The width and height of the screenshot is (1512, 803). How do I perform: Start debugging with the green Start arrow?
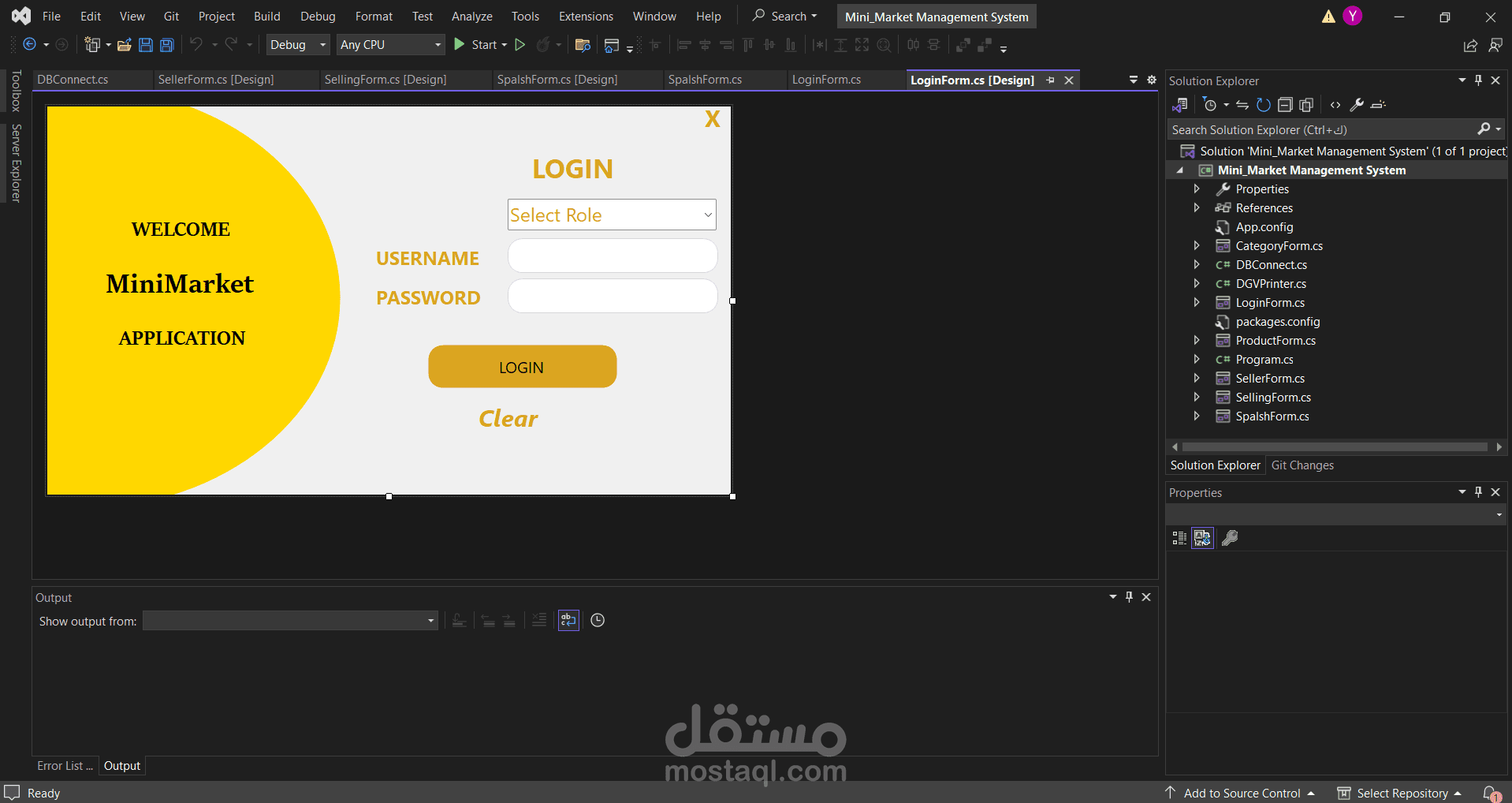point(460,44)
